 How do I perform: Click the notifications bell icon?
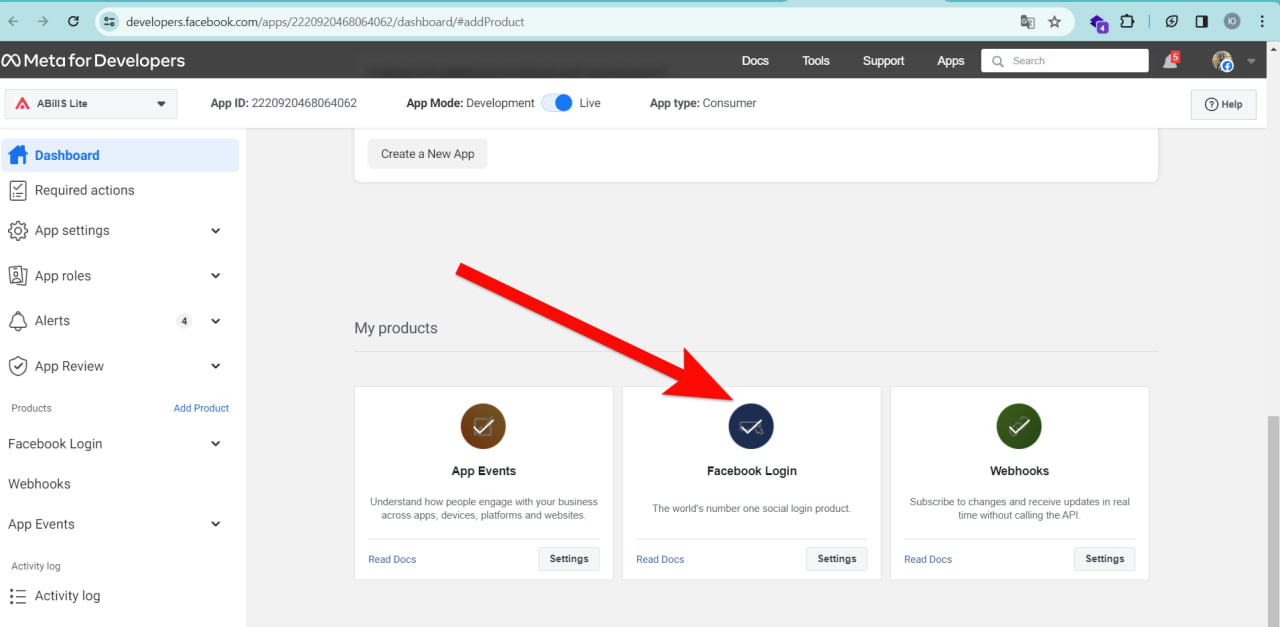pyautogui.click(x=1169, y=61)
